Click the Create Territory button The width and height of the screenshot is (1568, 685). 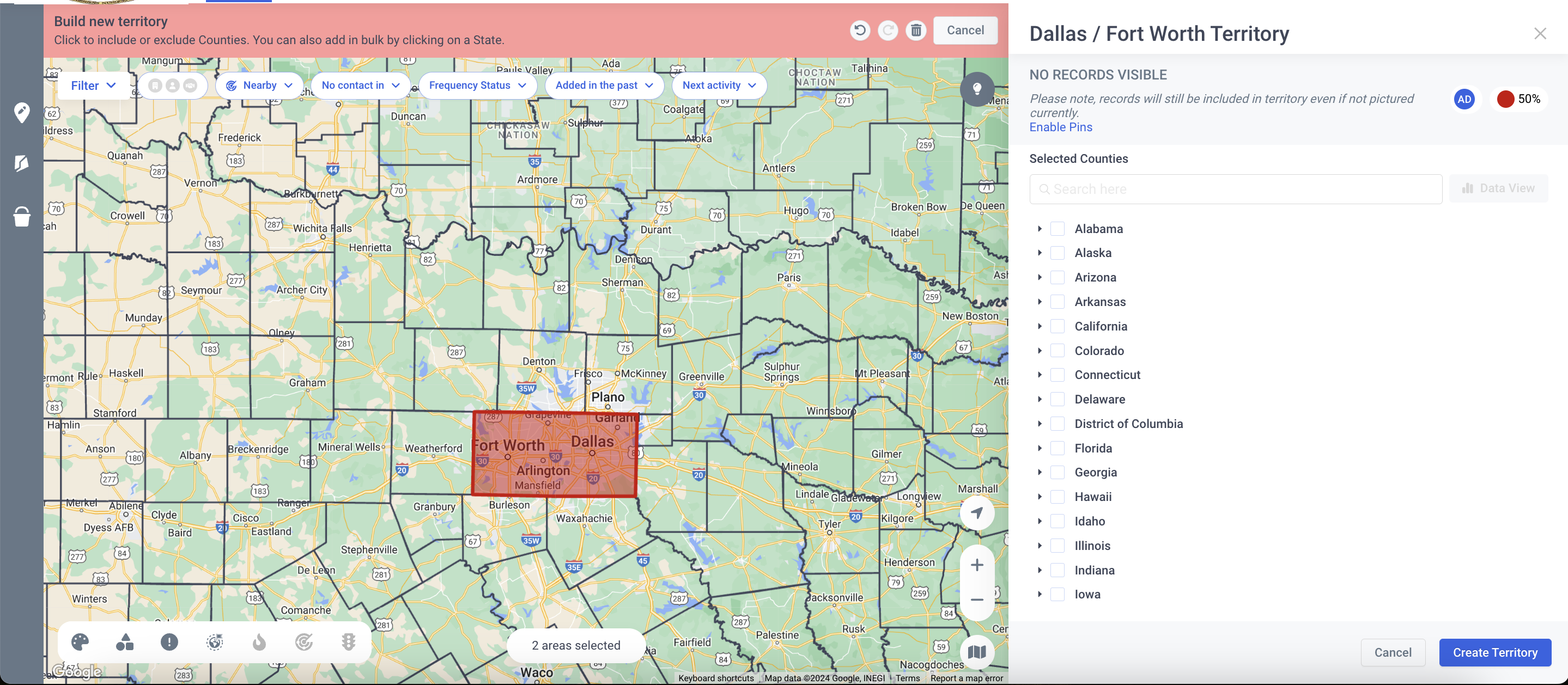point(1495,653)
